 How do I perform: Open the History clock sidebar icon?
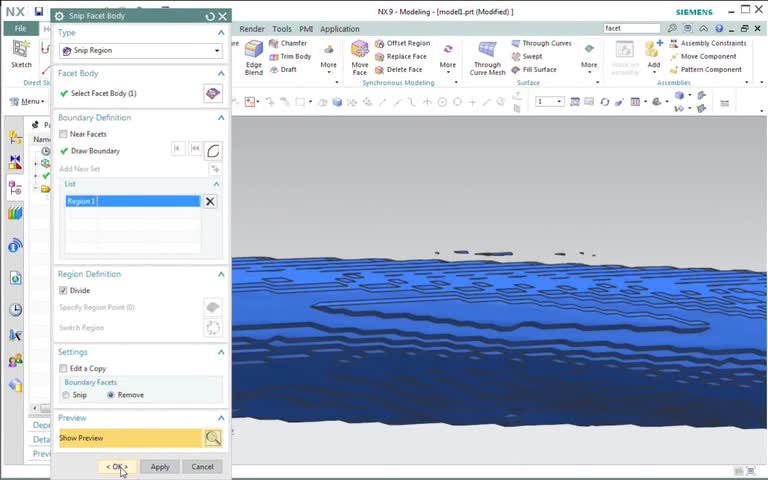[15, 310]
